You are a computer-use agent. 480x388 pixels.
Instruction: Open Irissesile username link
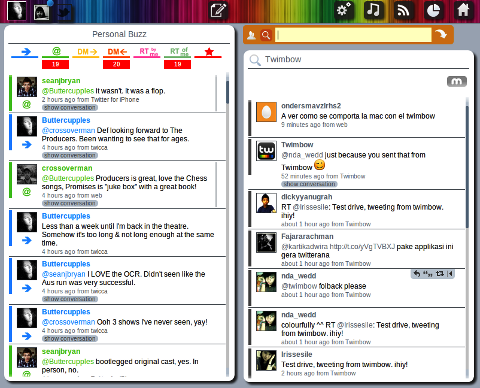pos(297,354)
